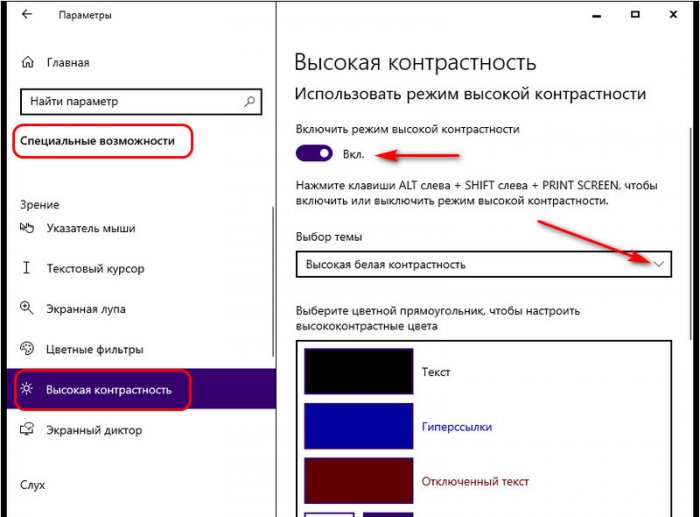The width and height of the screenshot is (700, 517).
Task: Select the Текстовый курсор icon
Action: pyautogui.click(x=27, y=269)
